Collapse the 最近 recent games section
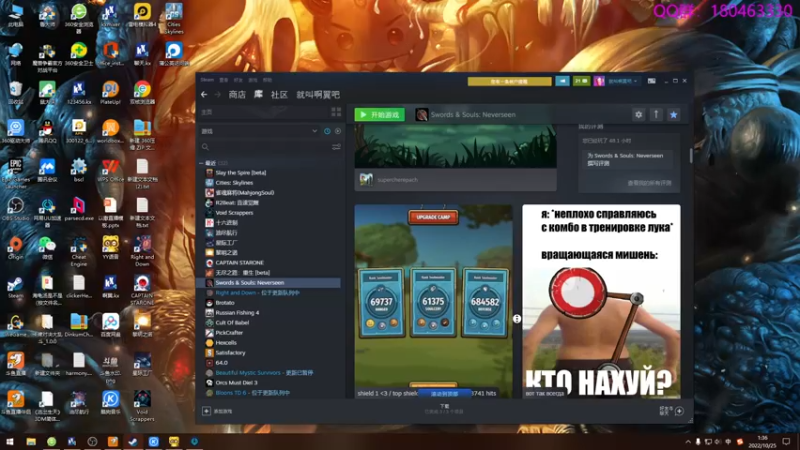The height and width of the screenshot is (450, 800). [201, 163]
